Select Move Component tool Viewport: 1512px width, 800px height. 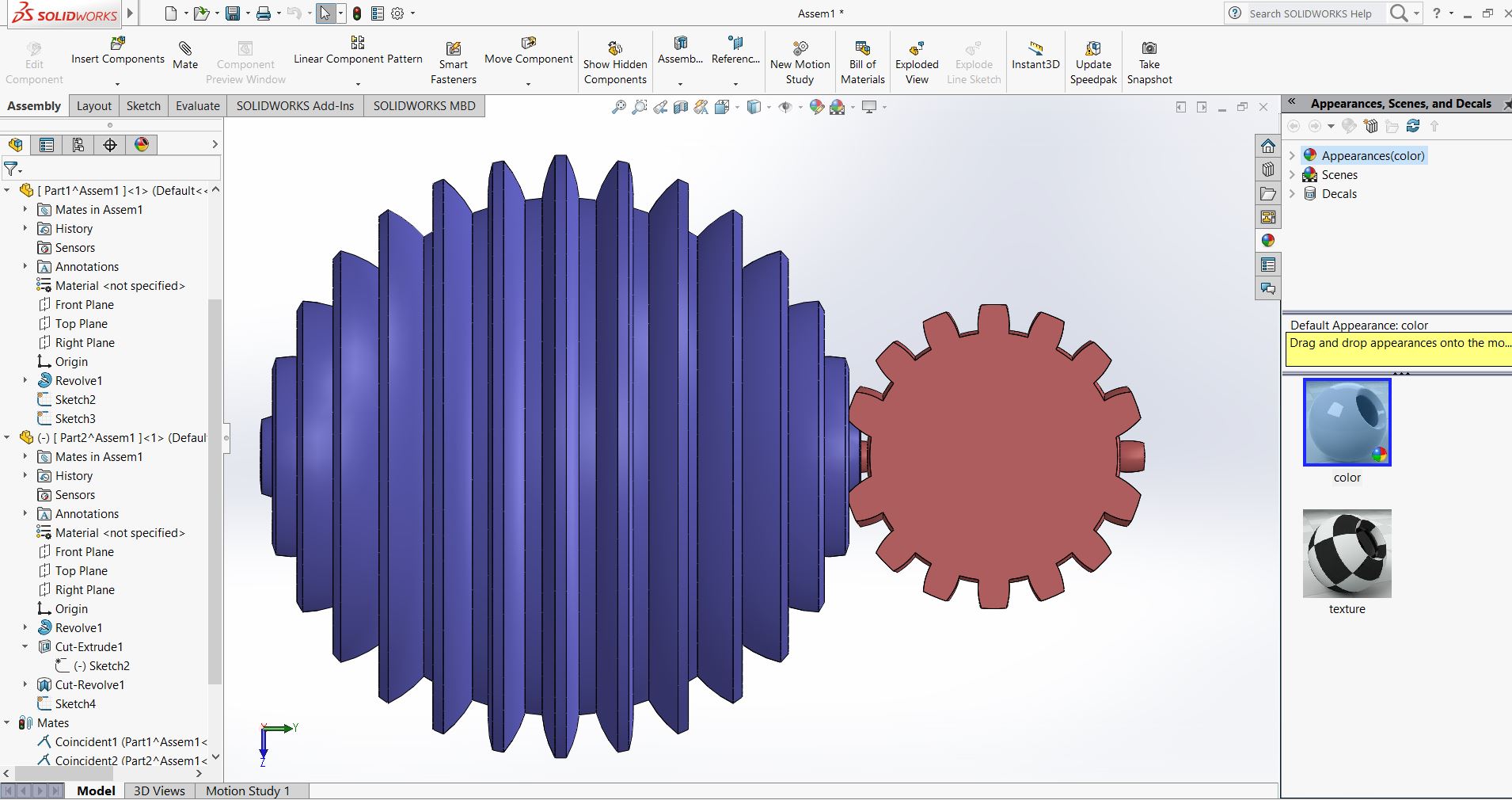click(x=528, y=51)
